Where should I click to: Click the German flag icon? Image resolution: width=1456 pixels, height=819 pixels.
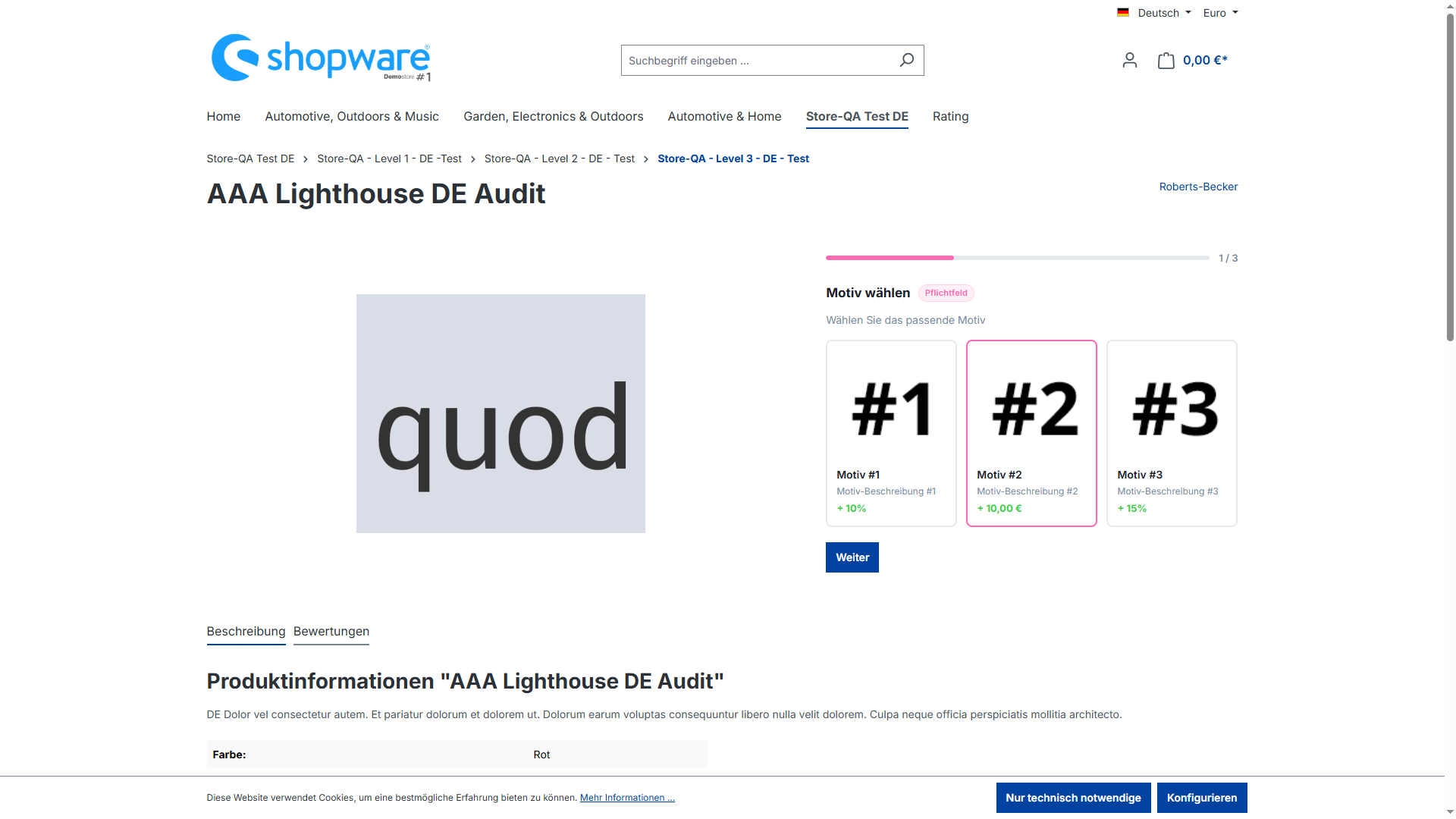click(1123, 12)
